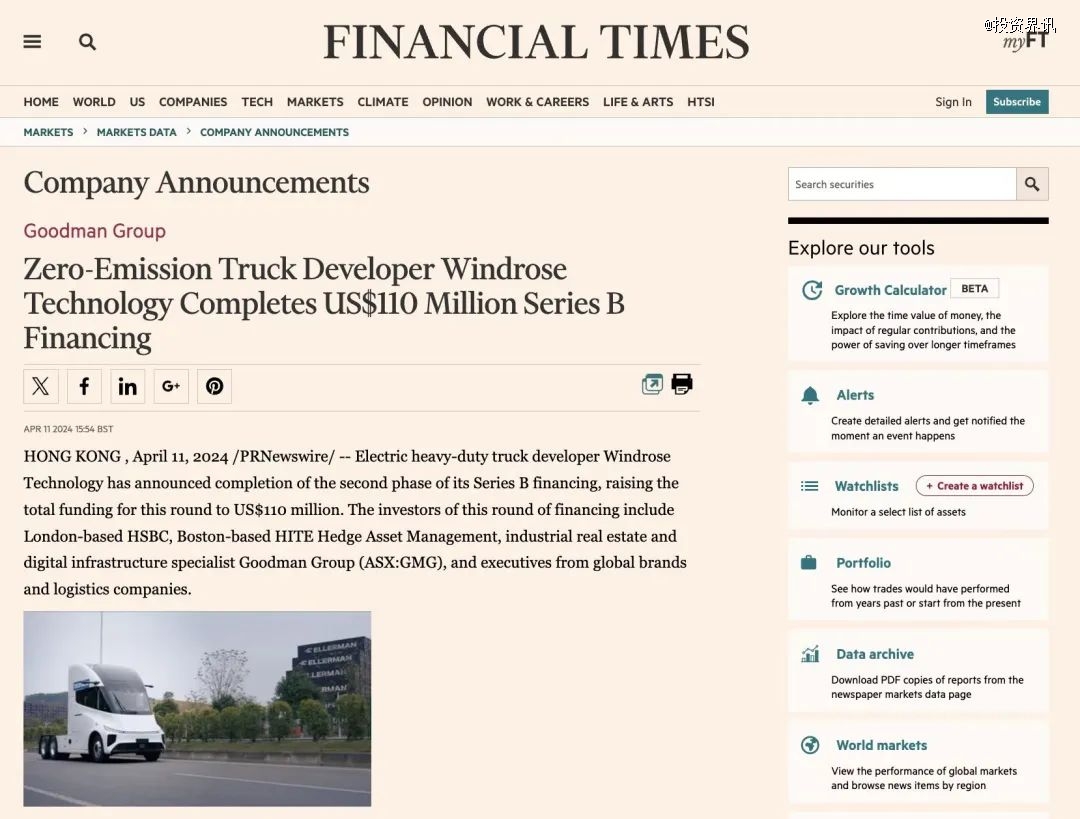The image size is (1080, 819).
Task: Share article on X (Twitter)
Action: [41, 386]
